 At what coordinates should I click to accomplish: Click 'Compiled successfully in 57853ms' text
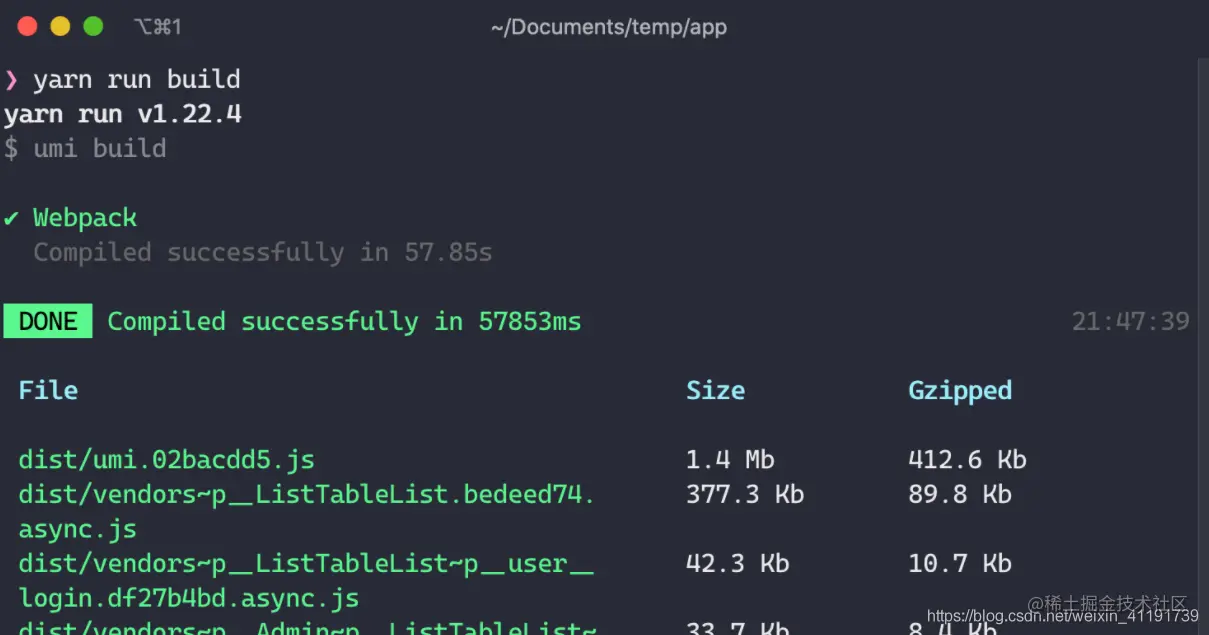pos(344,321)
